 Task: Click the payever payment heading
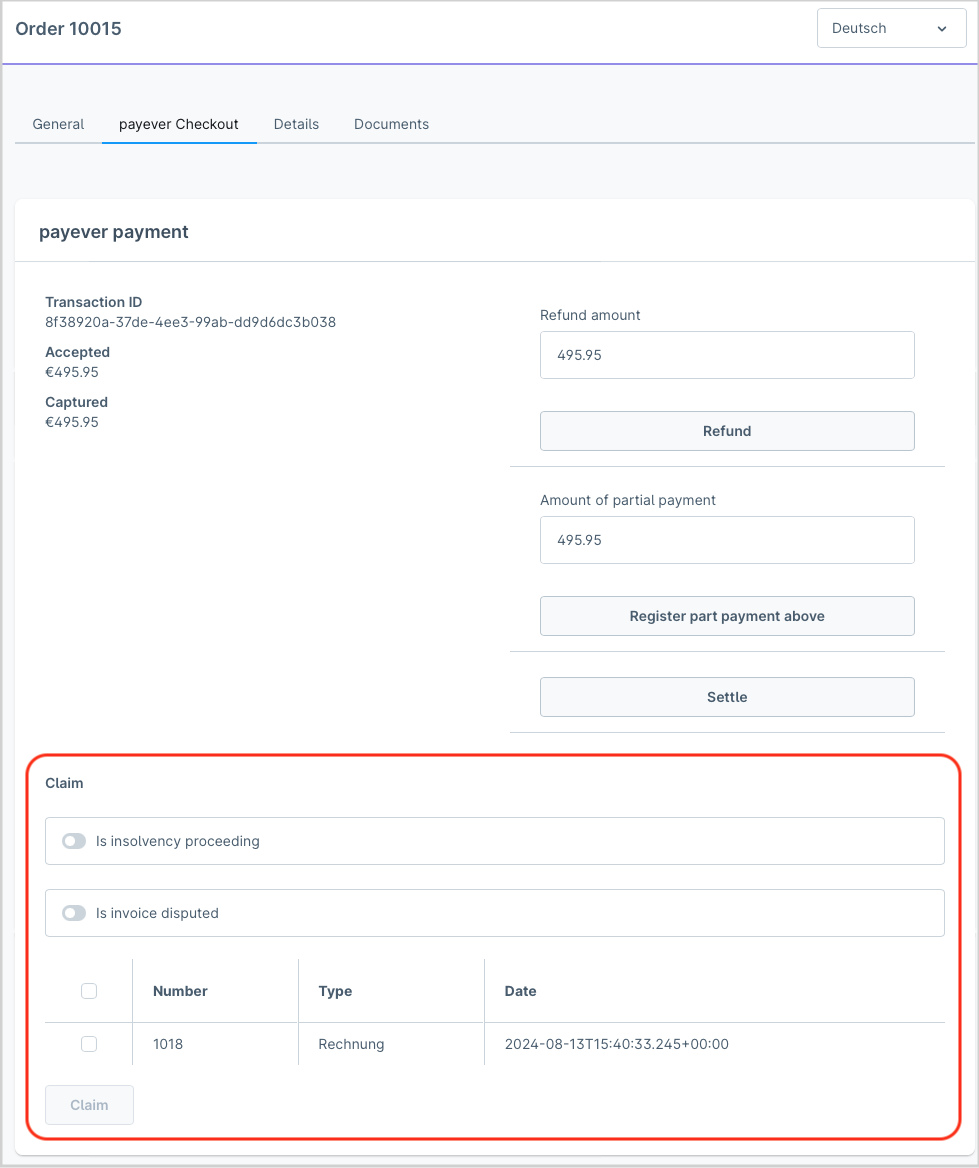coord(114,232)
